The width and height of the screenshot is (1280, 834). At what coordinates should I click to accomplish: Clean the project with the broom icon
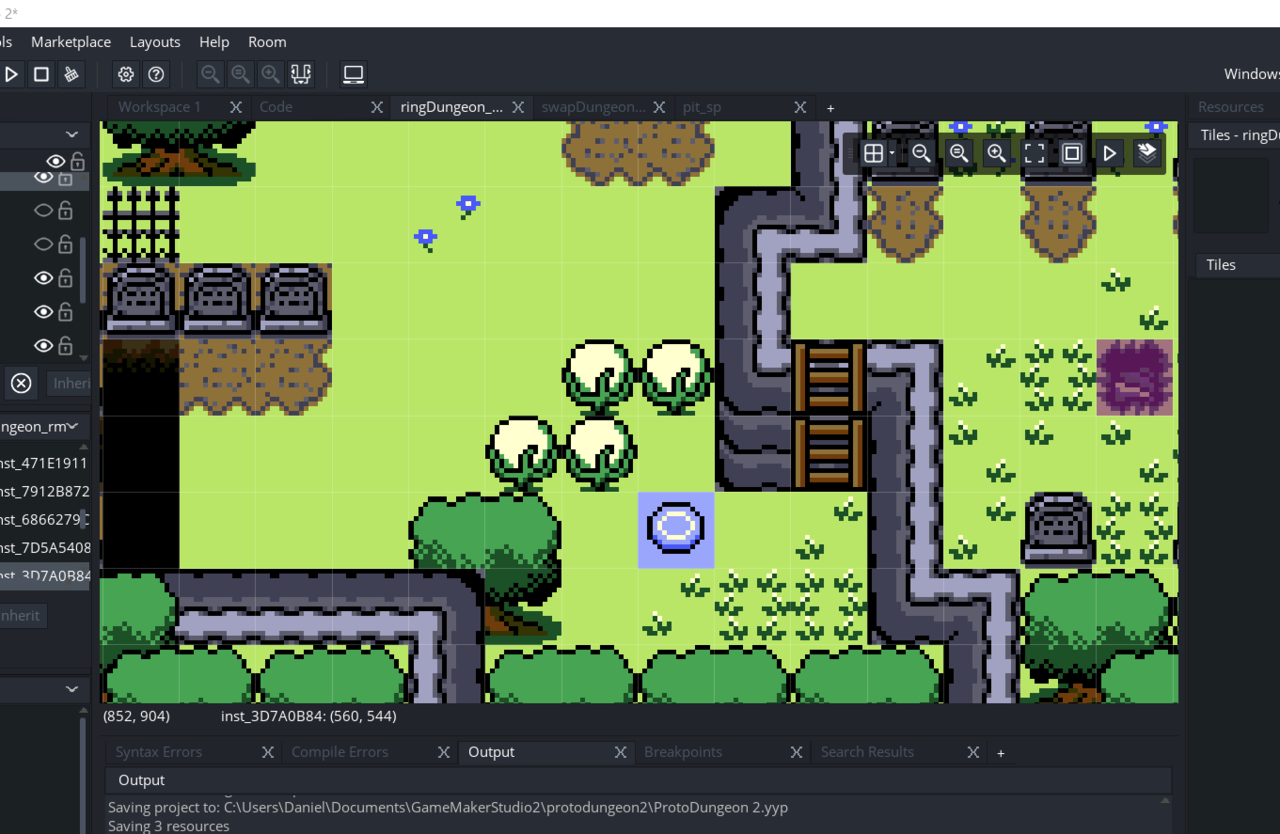click(71, 74)
